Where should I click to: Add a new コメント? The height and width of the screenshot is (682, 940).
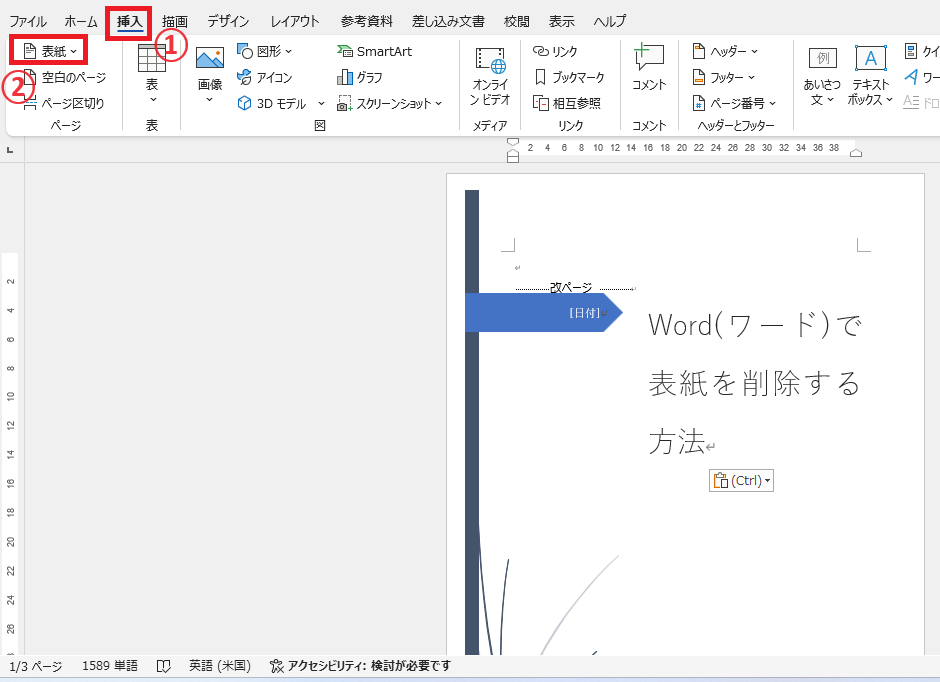(649, 67)
